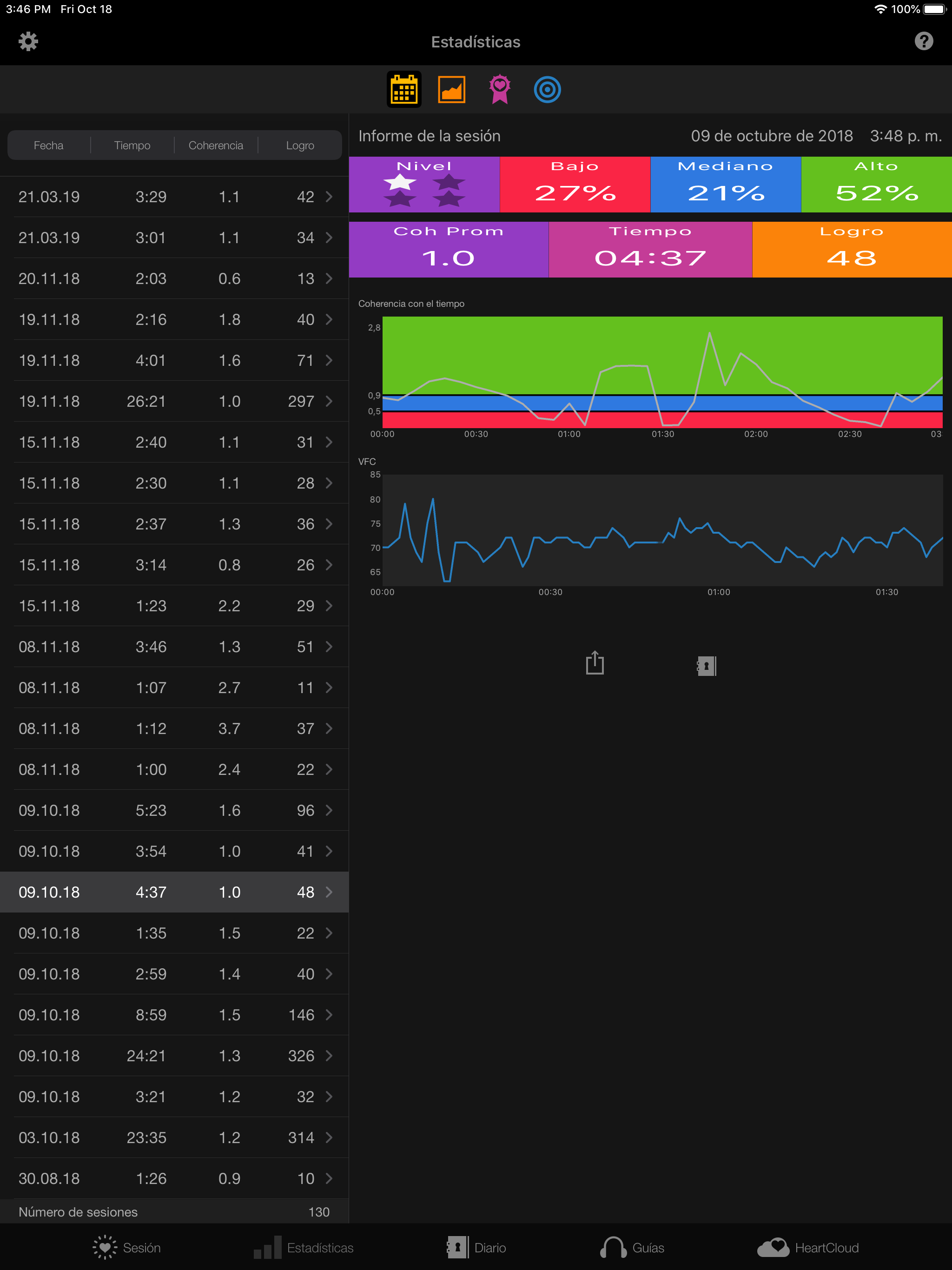Add a journal entry from the report

click(x=705, y=665)
